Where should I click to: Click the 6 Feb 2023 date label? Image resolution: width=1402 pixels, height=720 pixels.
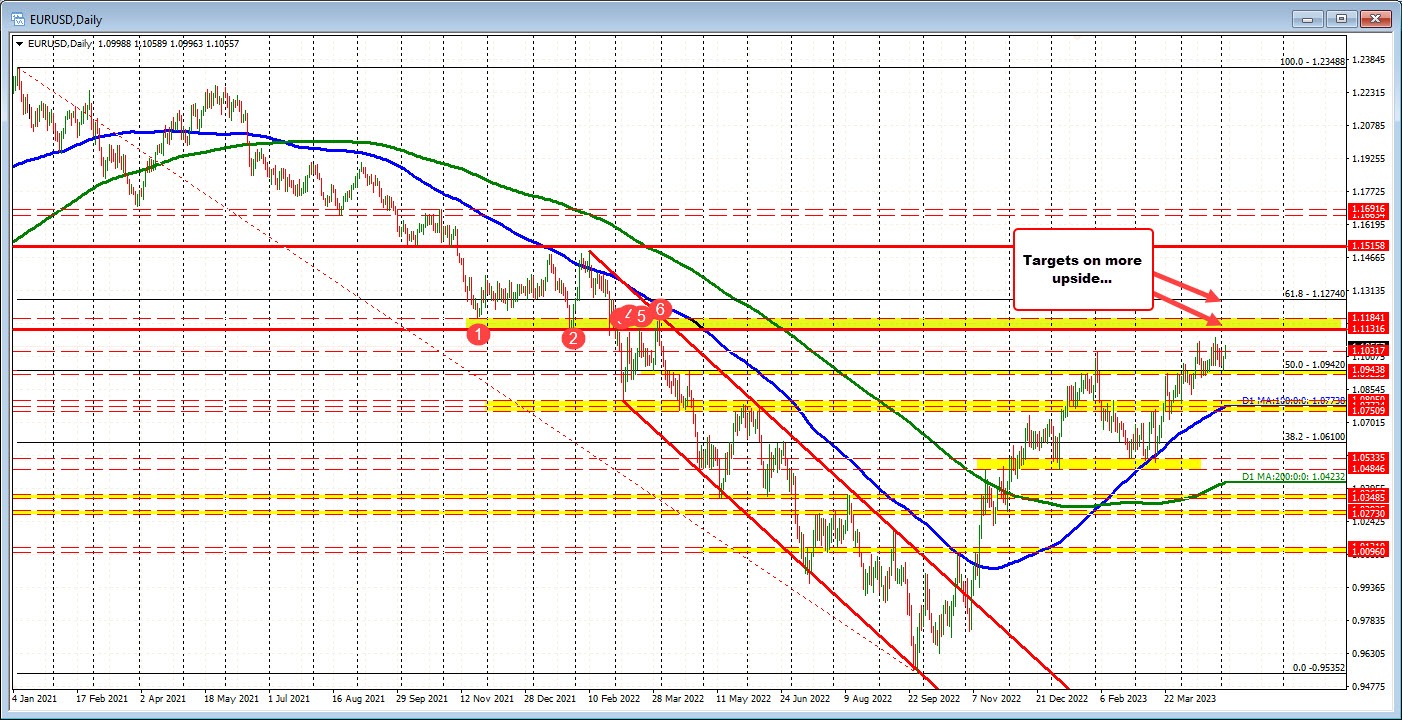click(x=1124, y=698)
